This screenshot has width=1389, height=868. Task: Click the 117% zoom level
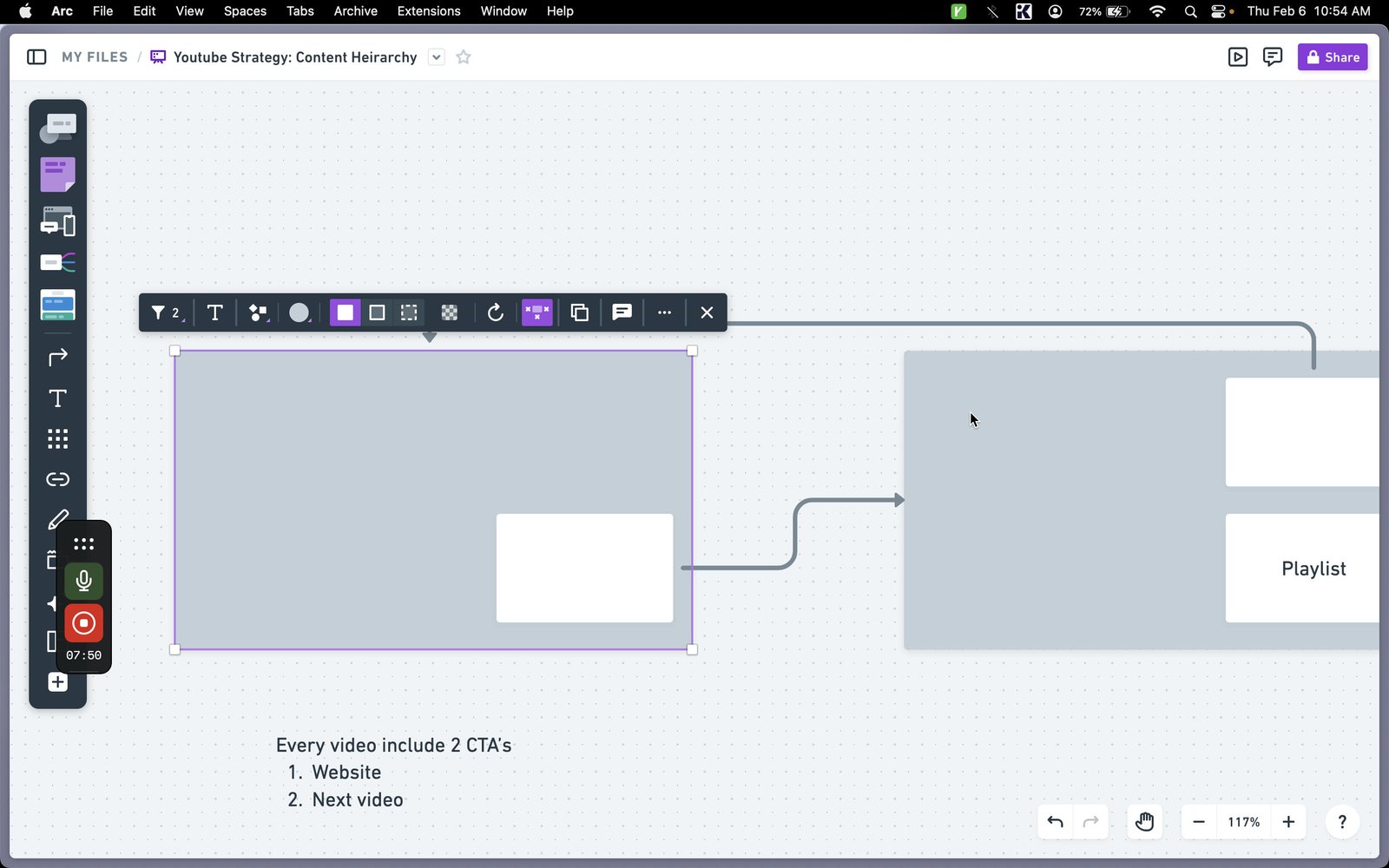1243,822
